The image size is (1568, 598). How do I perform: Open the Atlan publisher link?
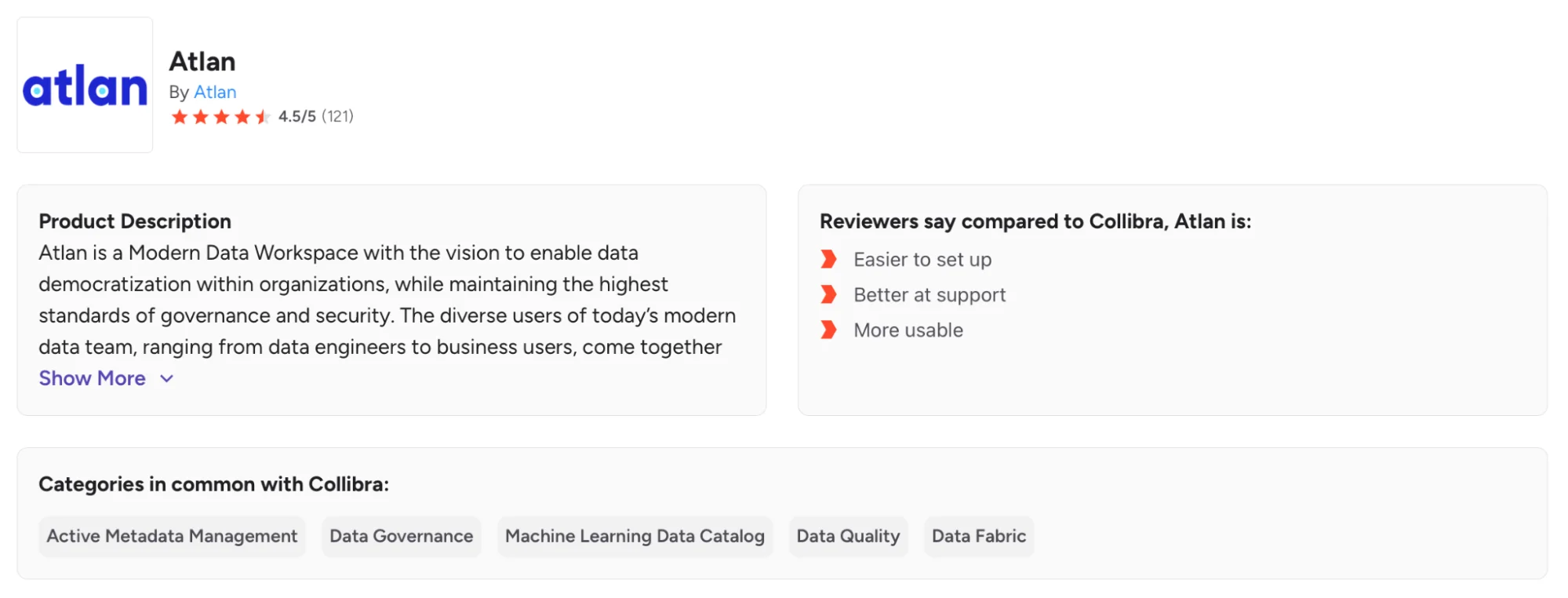coord(215,92)
